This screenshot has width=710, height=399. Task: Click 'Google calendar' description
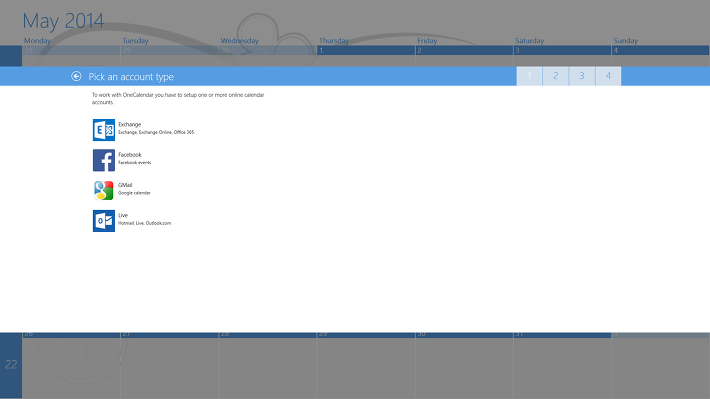(x=134, y=193)
